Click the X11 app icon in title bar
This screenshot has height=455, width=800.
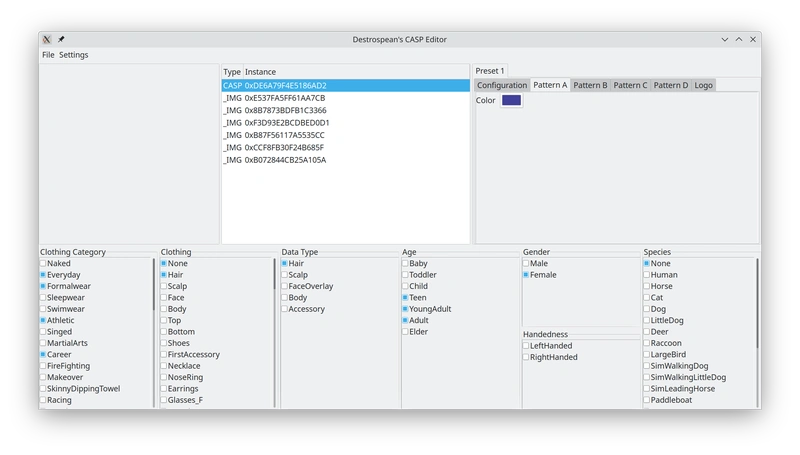click(47, 39)
